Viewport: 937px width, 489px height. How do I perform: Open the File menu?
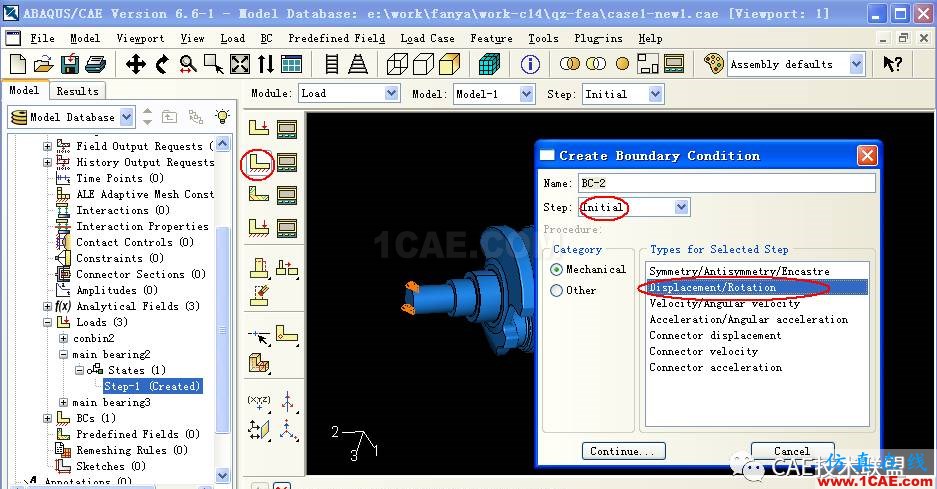(42, 38)
